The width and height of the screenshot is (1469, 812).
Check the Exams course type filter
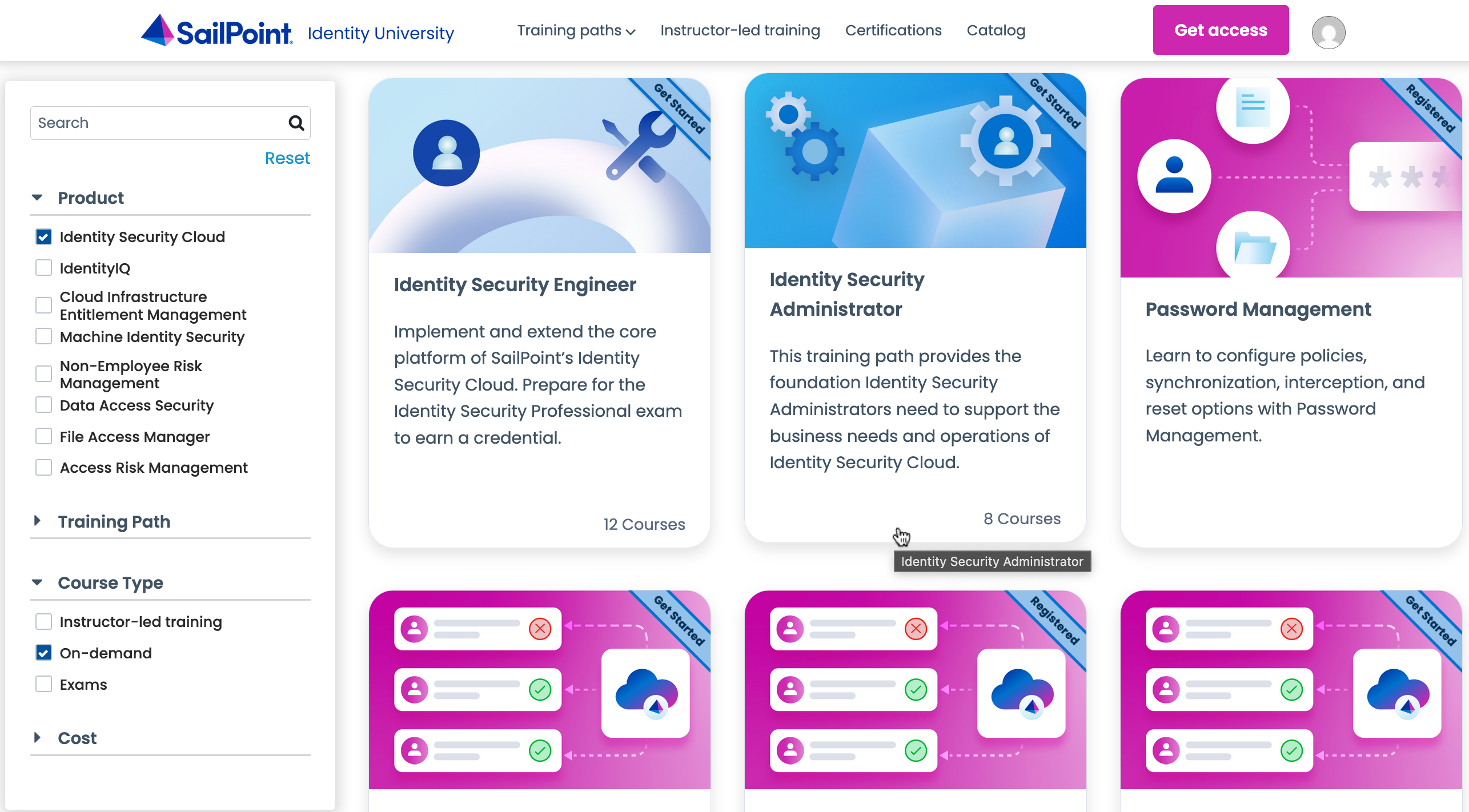43,684
